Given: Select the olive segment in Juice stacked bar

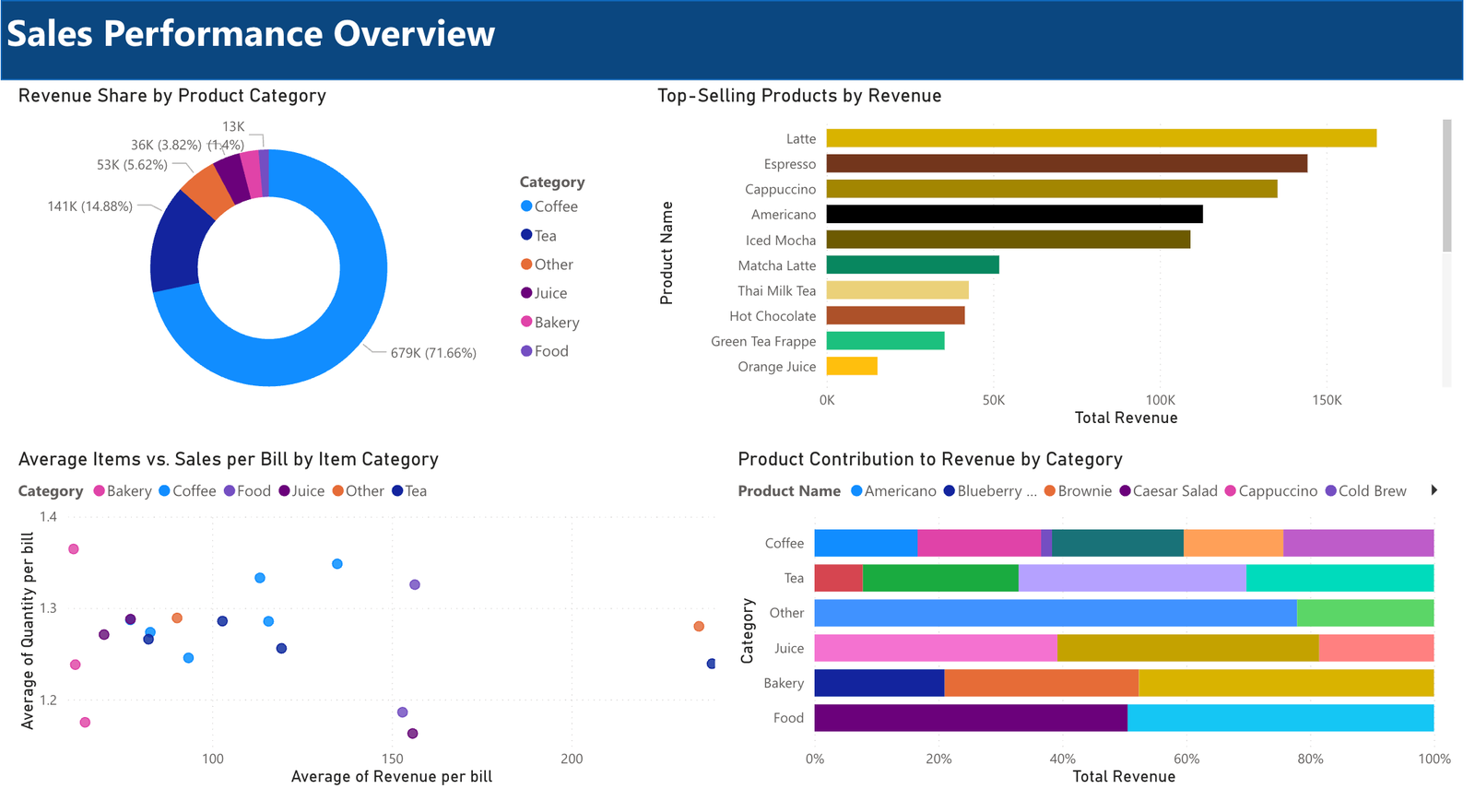Looking at the screenshot, I should point(1188,648).
